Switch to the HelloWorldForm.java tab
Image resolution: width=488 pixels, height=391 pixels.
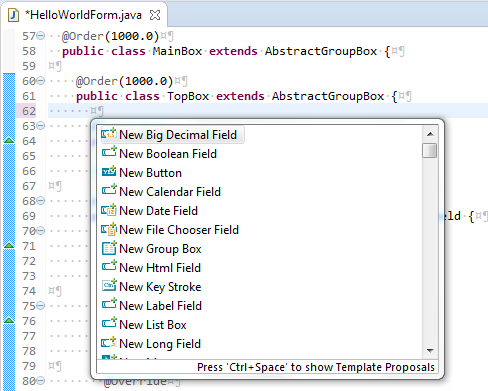tap(83, 15)
